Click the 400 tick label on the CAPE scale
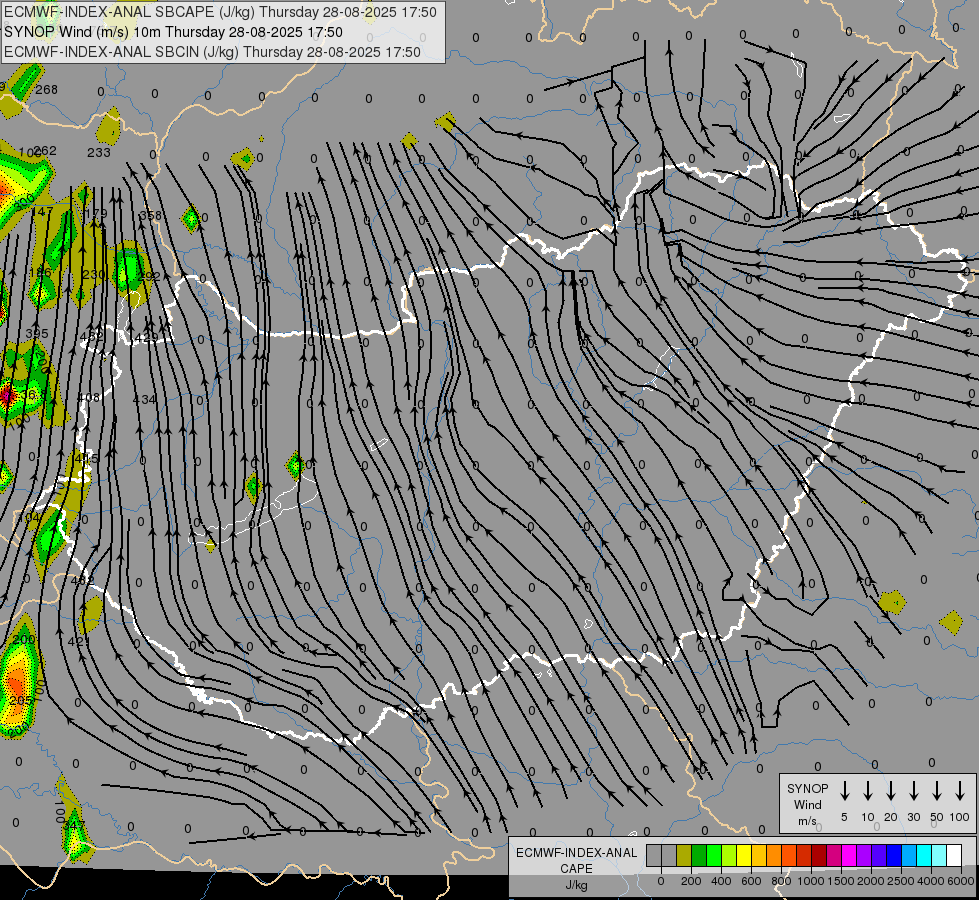979x900 pixels. click(x=721, y=881)
